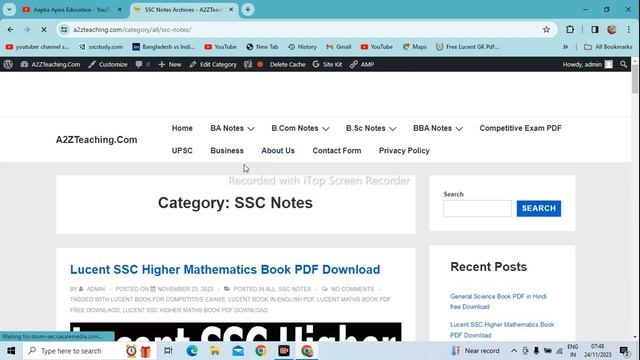Open A2ZTeaching.Com dashboard in admin bar

[51, 64]
